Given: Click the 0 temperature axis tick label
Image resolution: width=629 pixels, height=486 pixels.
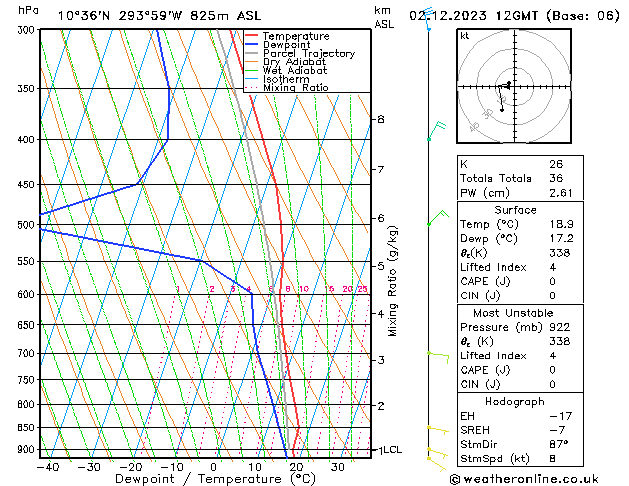Looking at the screenshot, I should [x=213, y=467].
